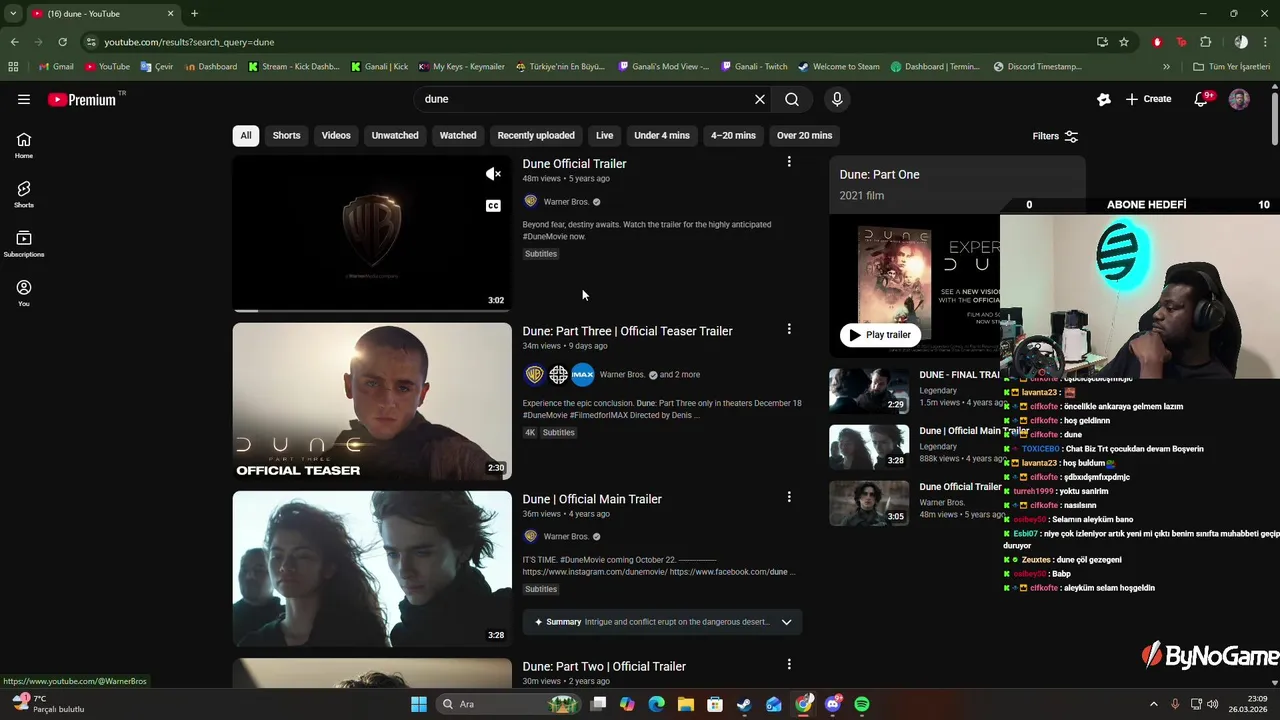Play trailer for Dune: Part One
Screen dimensions: 1280x720
(880, 335)
